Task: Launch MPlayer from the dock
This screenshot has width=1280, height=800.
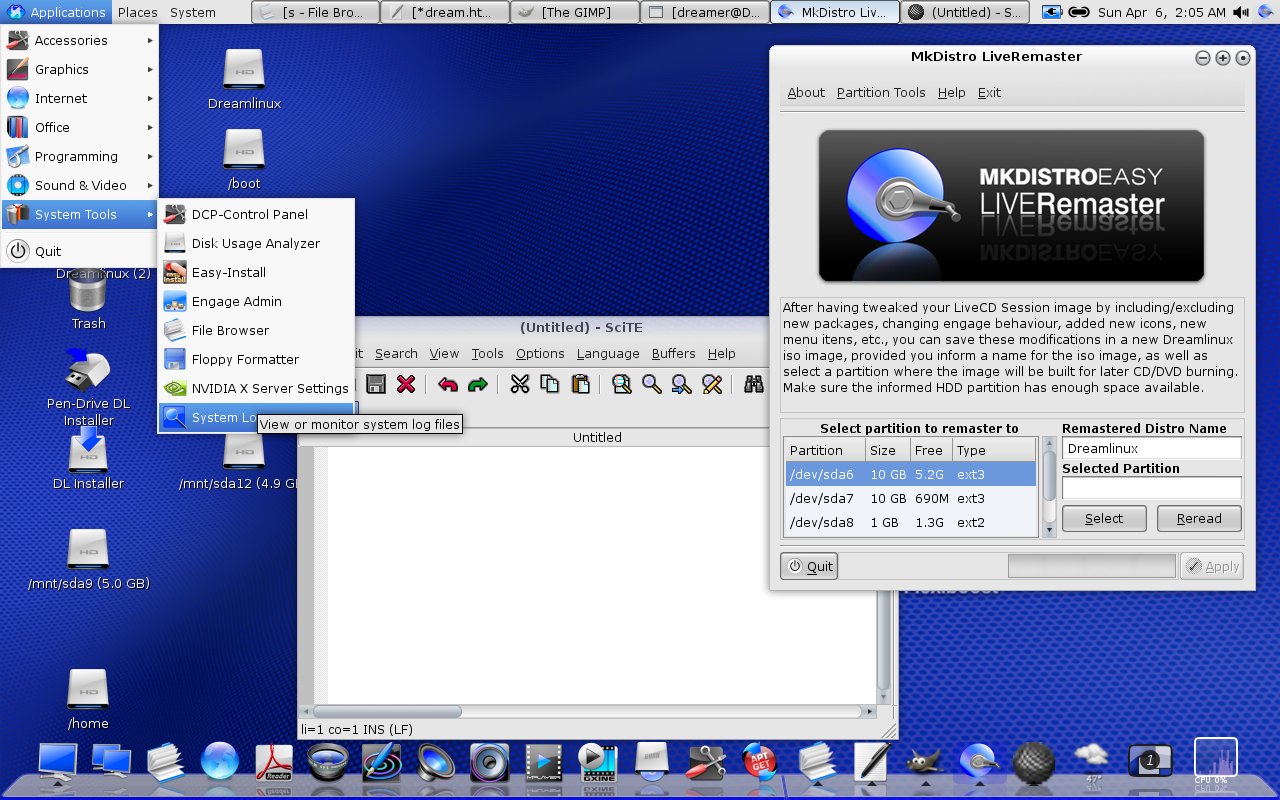Action: [x=544, y=762]
